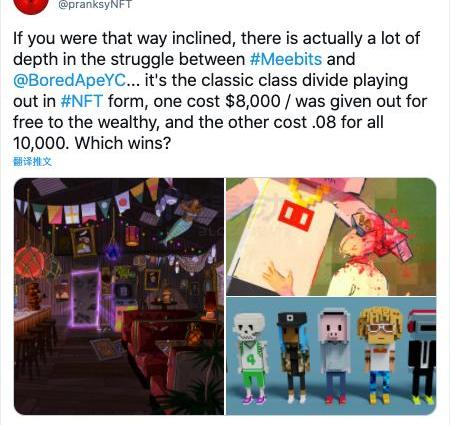Click the blonde curly-haired Meebit with glasses
The image size is (450, 425).
380,355
